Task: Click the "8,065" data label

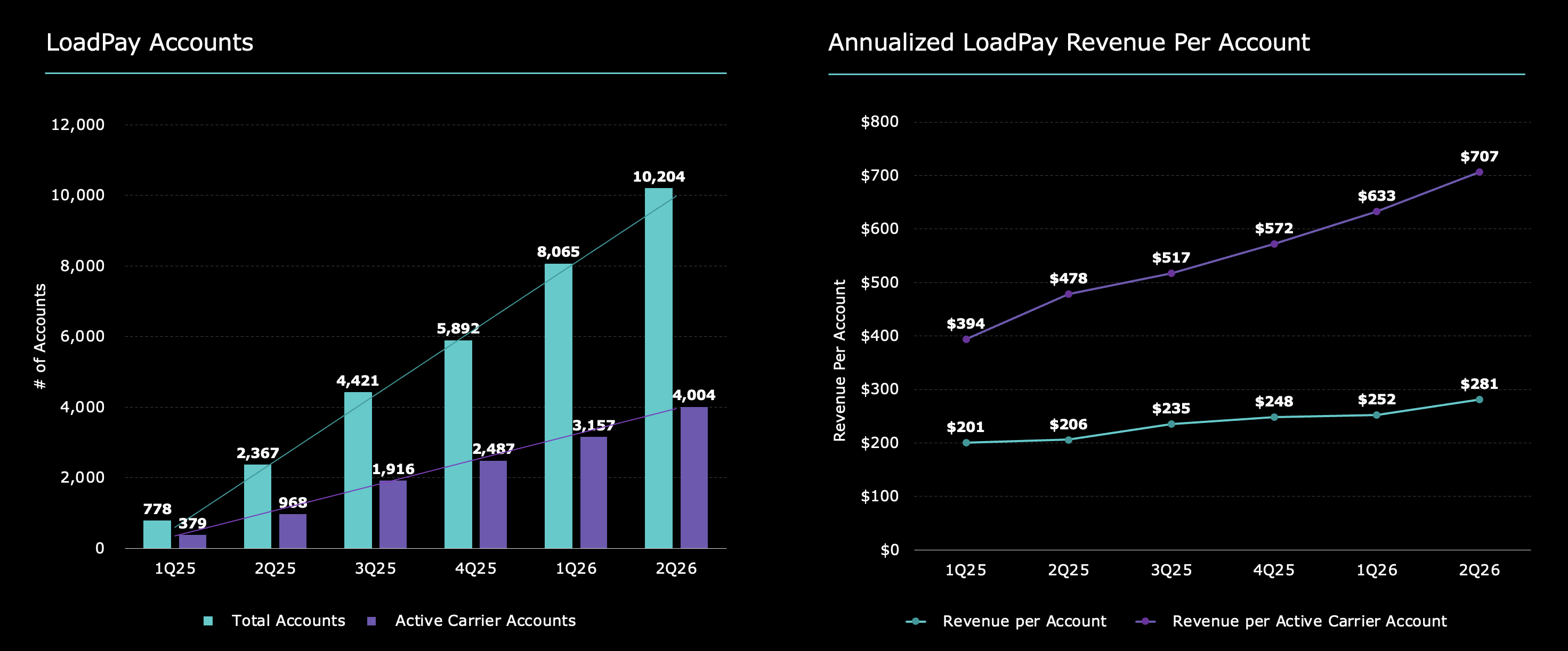Action: [x=558, y=251]
